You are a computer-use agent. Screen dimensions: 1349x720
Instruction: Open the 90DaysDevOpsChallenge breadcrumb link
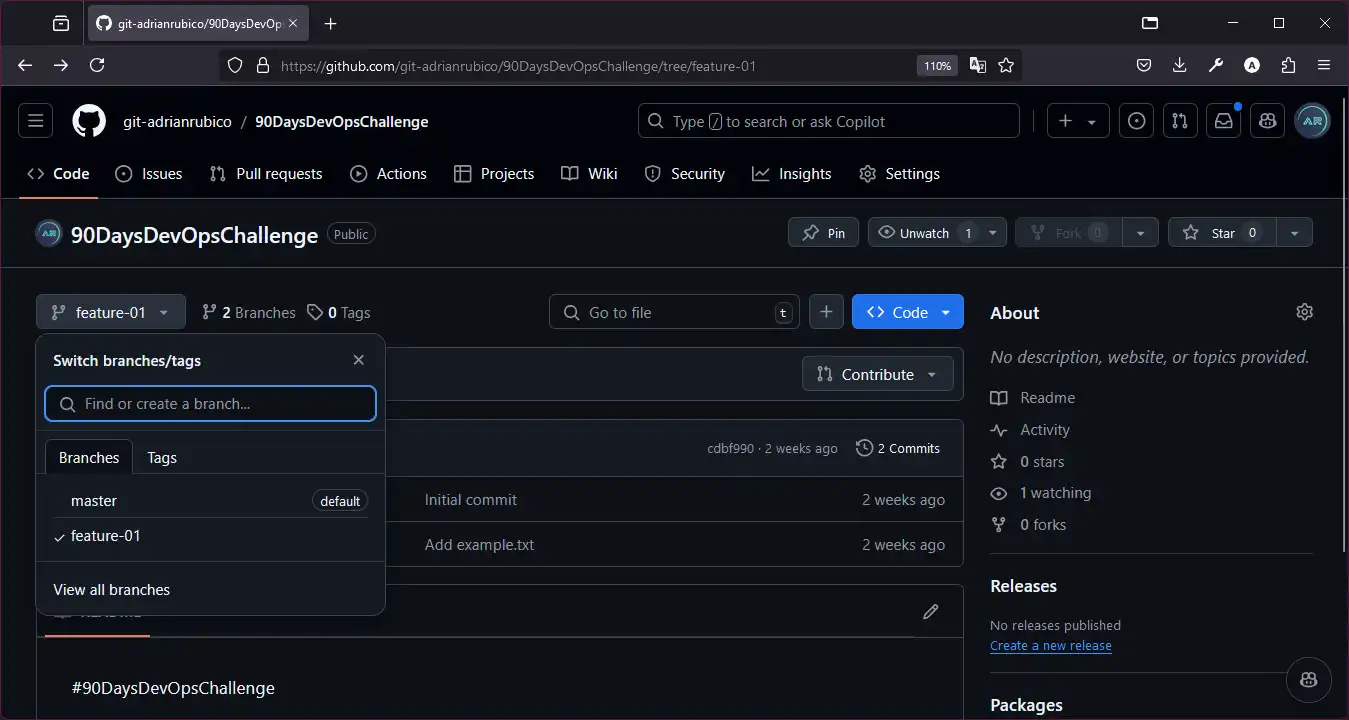pyautogui.click(x=342, y=121)
